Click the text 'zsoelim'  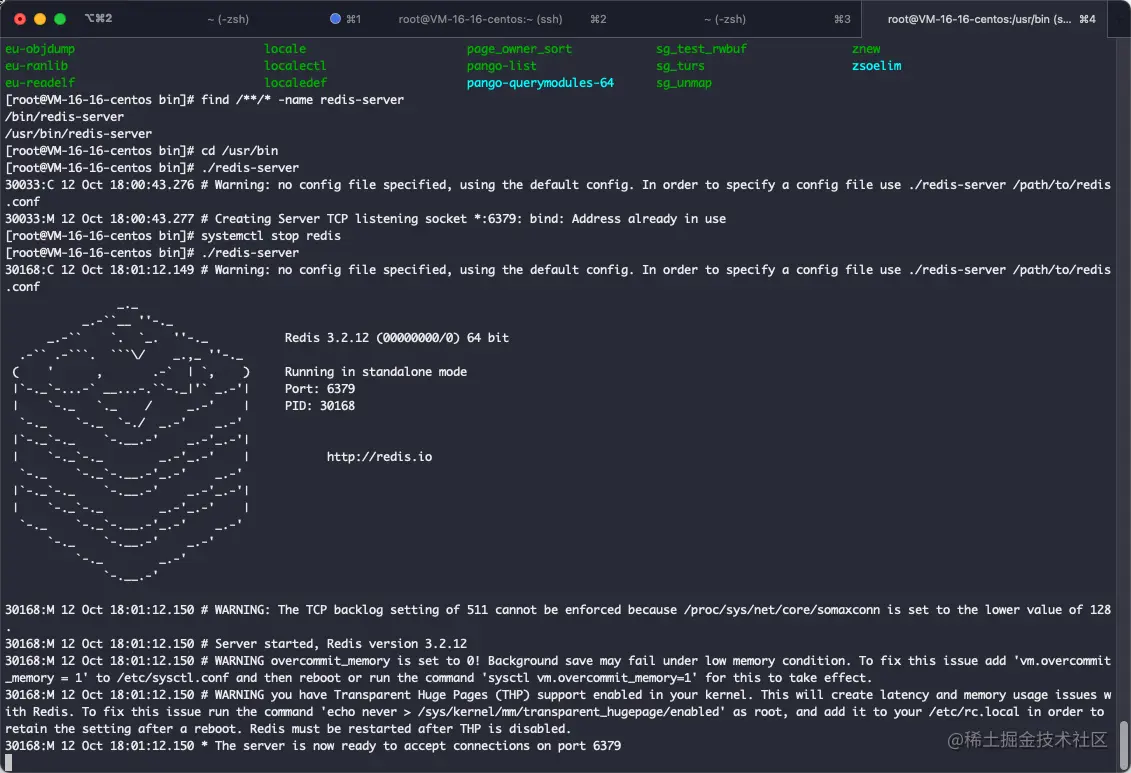click(876, 66)
